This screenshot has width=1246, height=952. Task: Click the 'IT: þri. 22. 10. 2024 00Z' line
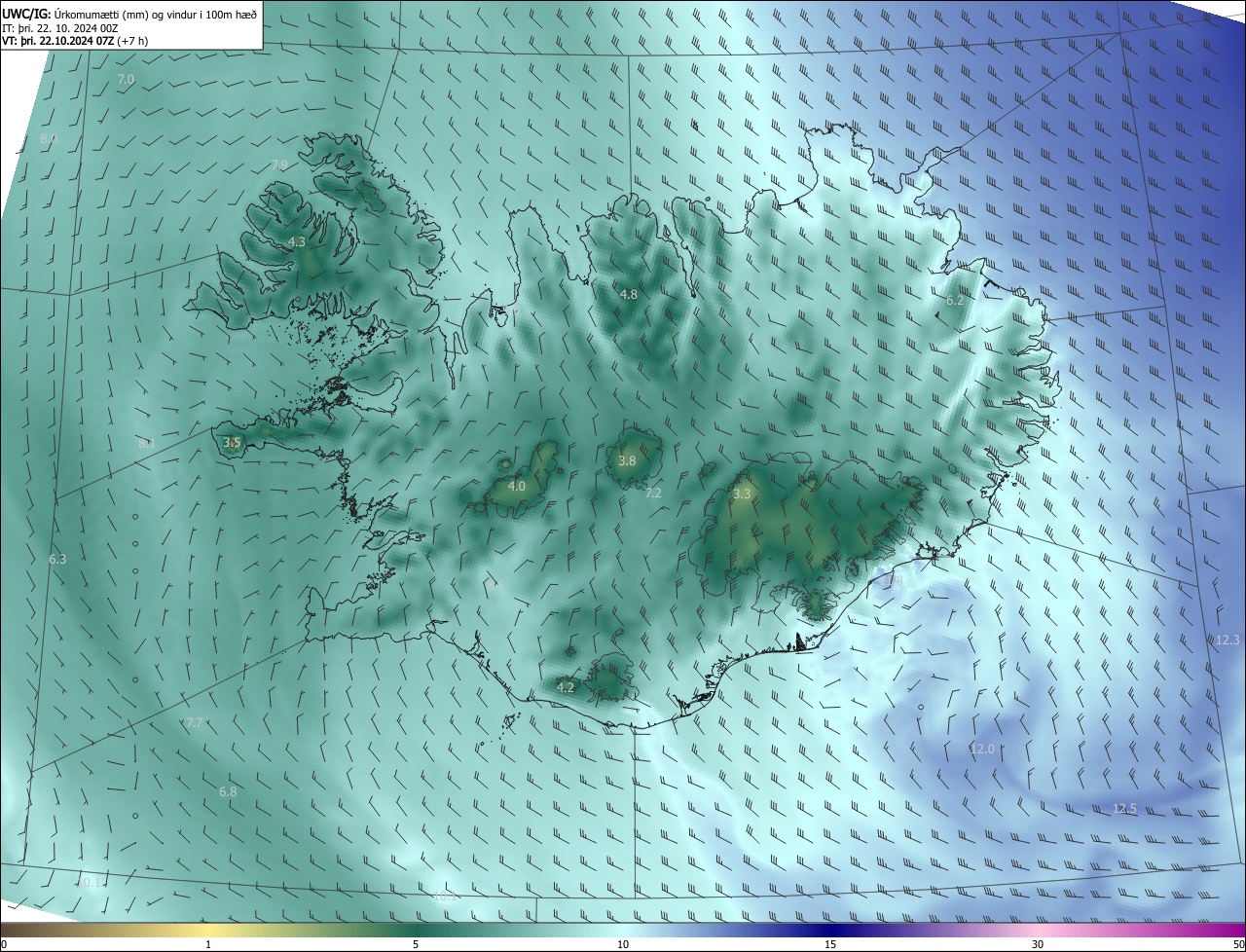60,28
